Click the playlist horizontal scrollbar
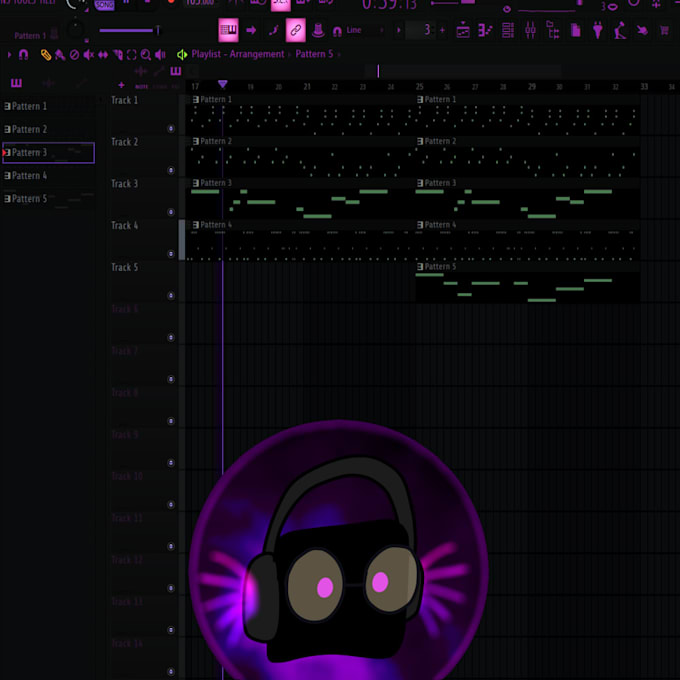This screenshot has height=680, width=680. click(x=463, y=71)
